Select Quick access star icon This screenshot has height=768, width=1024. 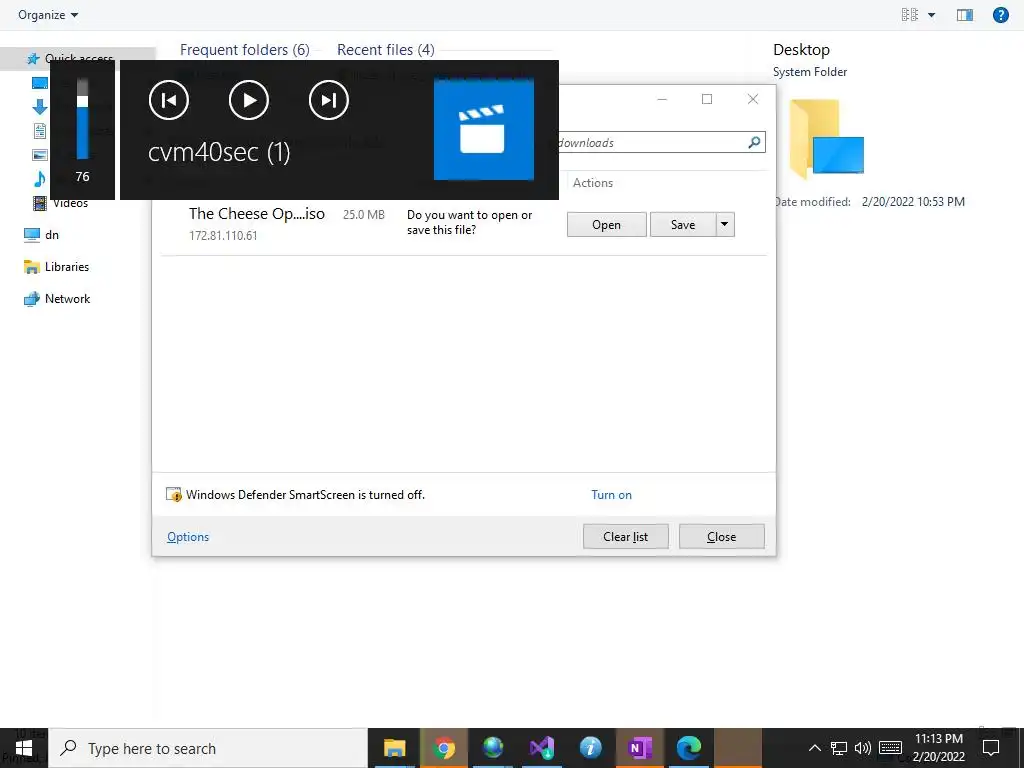pos(33,59)
